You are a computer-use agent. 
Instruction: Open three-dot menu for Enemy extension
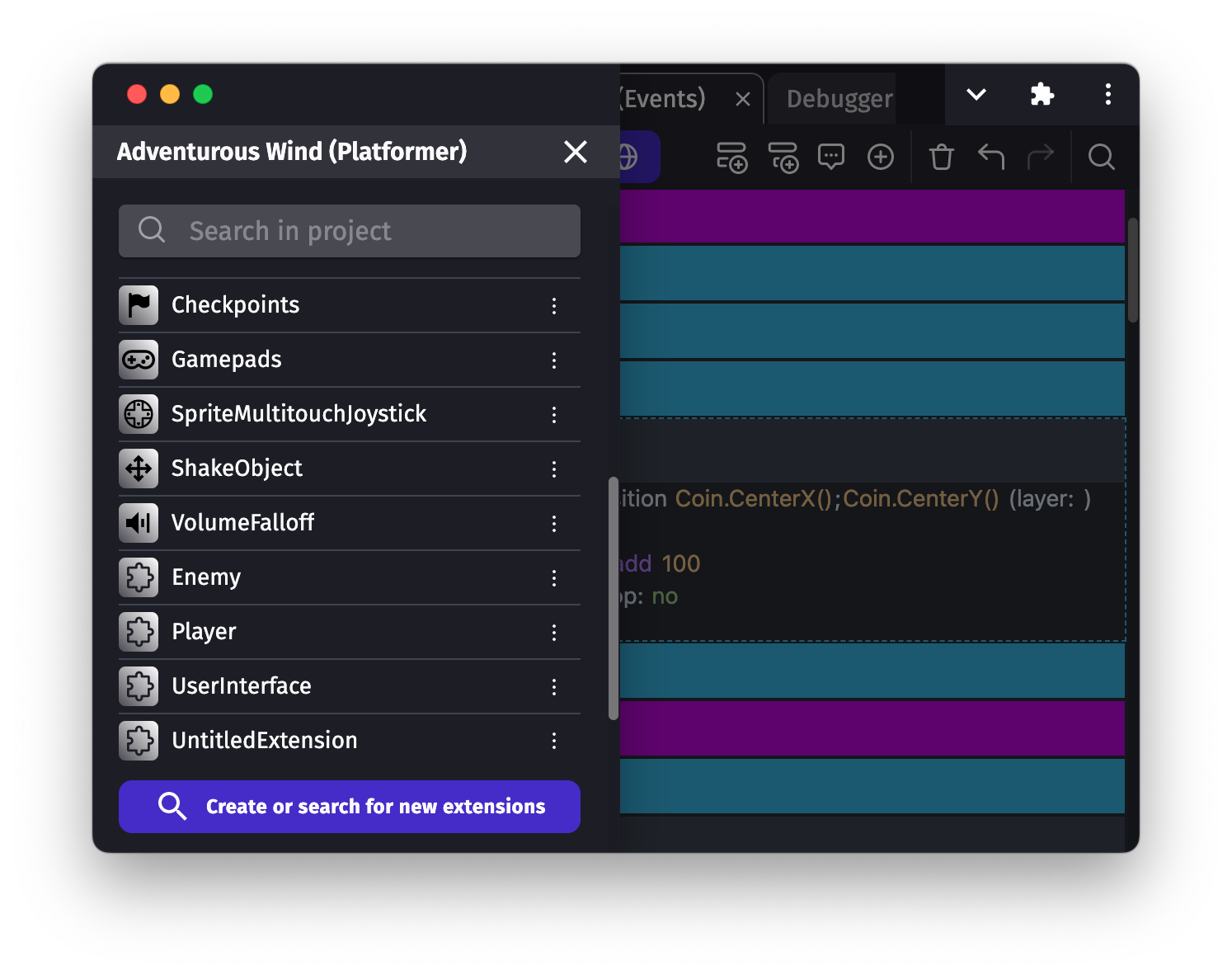pyautogui.click(x=554, y=578)
